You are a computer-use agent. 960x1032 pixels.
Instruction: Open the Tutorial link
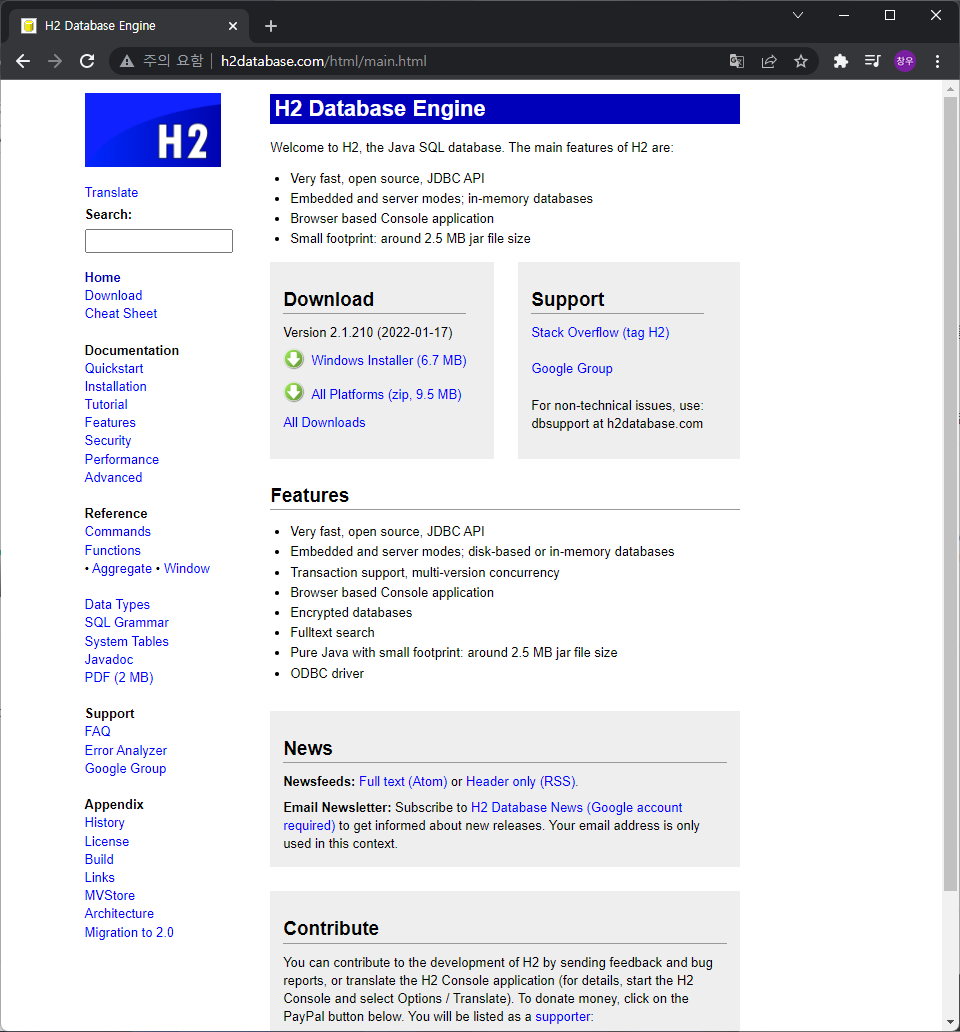[106, 404]
